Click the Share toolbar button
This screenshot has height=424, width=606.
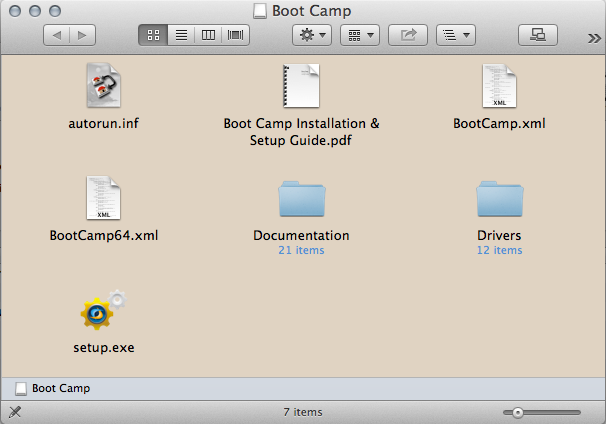point(408,36)
